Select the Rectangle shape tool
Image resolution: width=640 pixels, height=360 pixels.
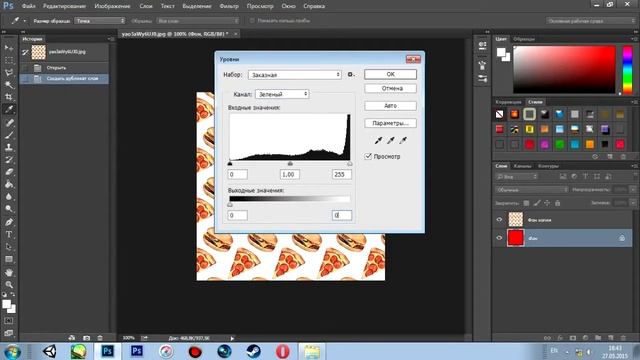tap(9, 259)
